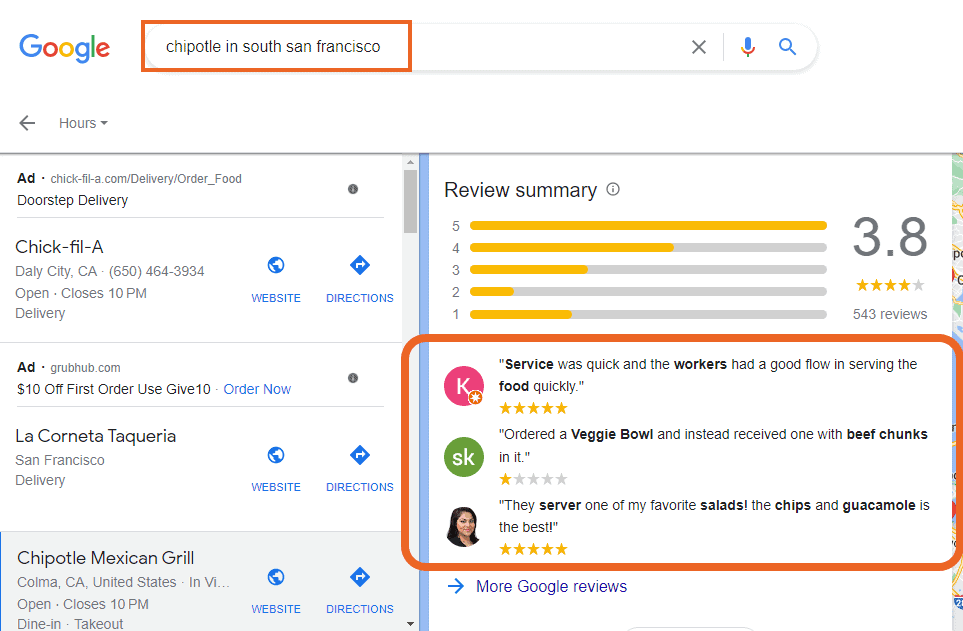
Task: Select the 3-star rating bar
Action: pos(648,270)
